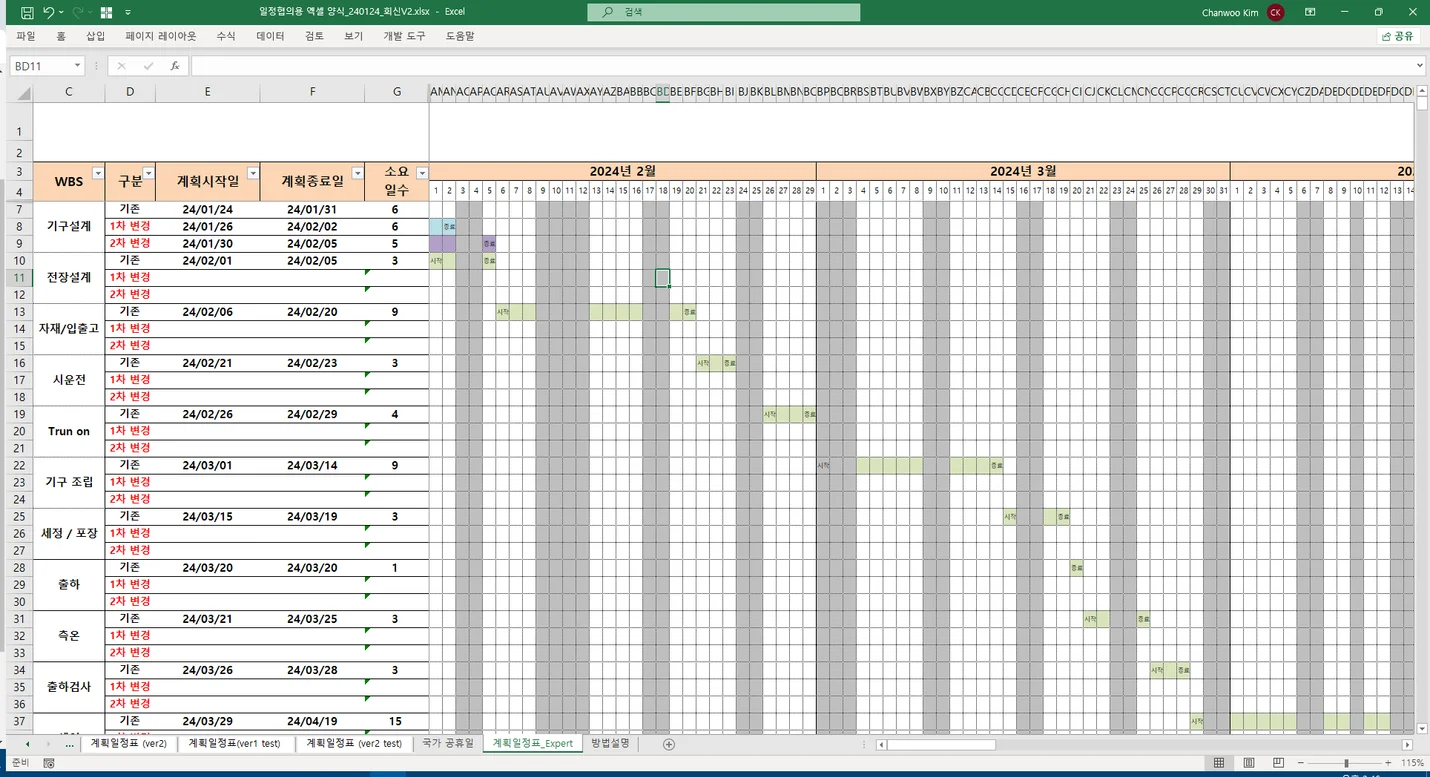This screenshot has width=1430, height=777.
Task: Switch to 계획일정표 (ver2 test) sheet
Action: pos(354,743)
